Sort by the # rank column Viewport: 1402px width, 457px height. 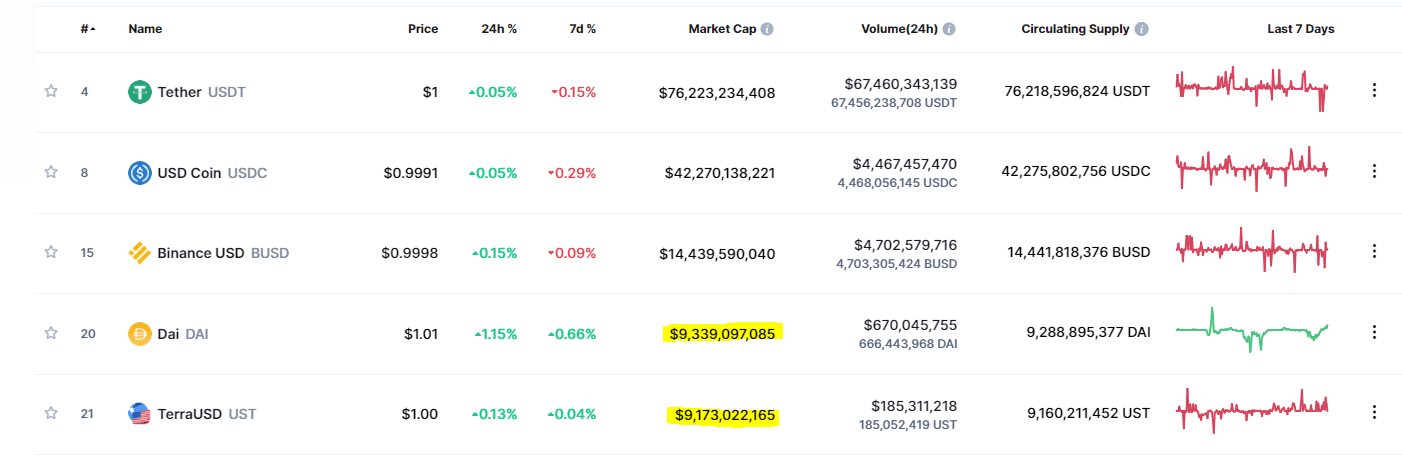(x=88, y=29)
